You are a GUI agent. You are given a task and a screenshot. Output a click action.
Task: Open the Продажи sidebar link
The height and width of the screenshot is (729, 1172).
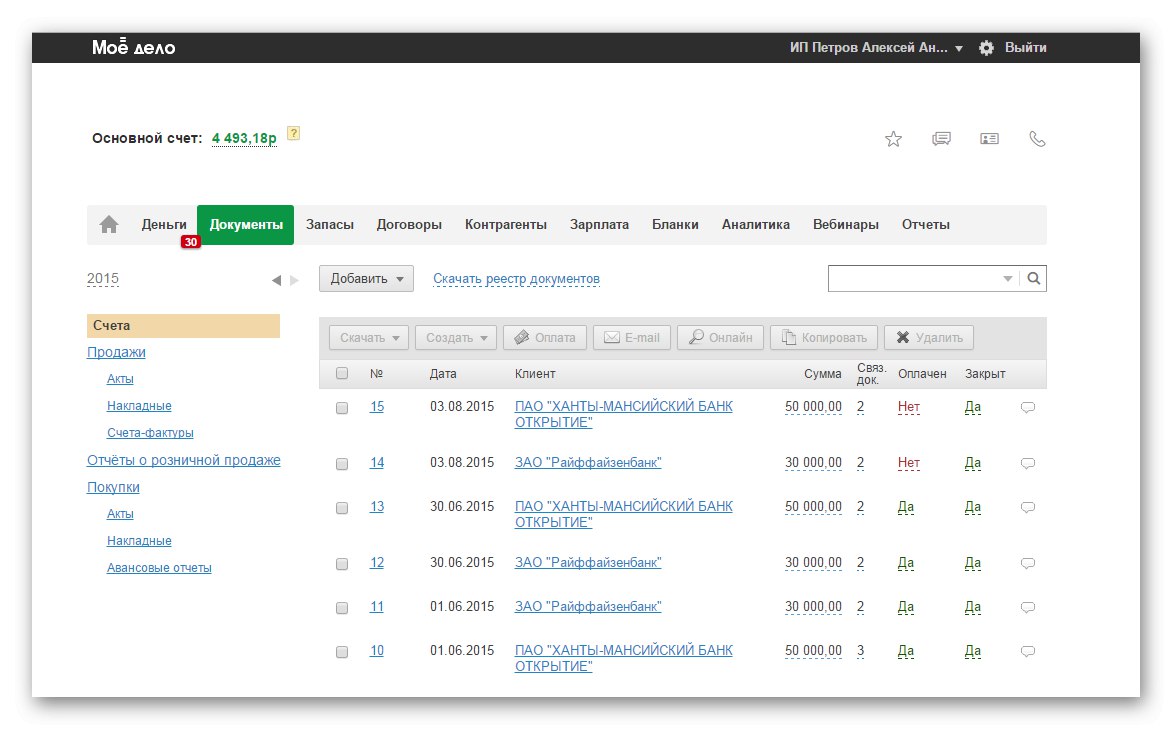click(x=116, y=352)
